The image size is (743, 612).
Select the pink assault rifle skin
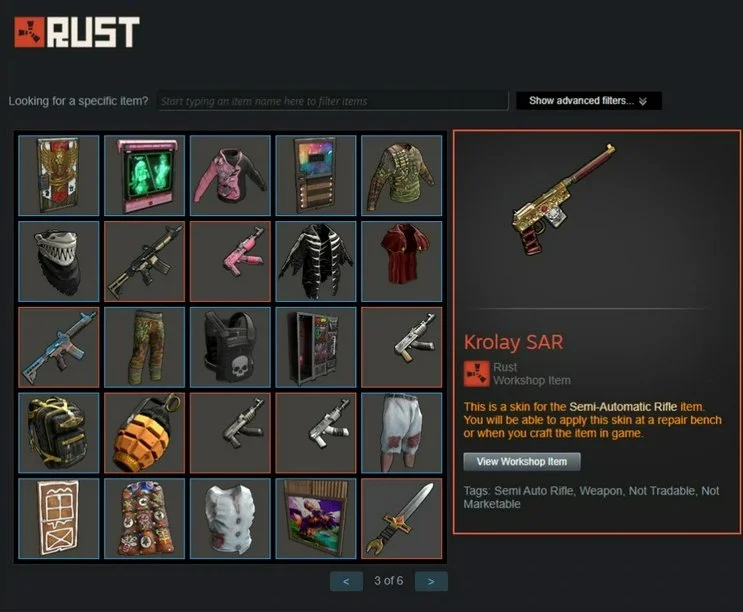point(230,261)
